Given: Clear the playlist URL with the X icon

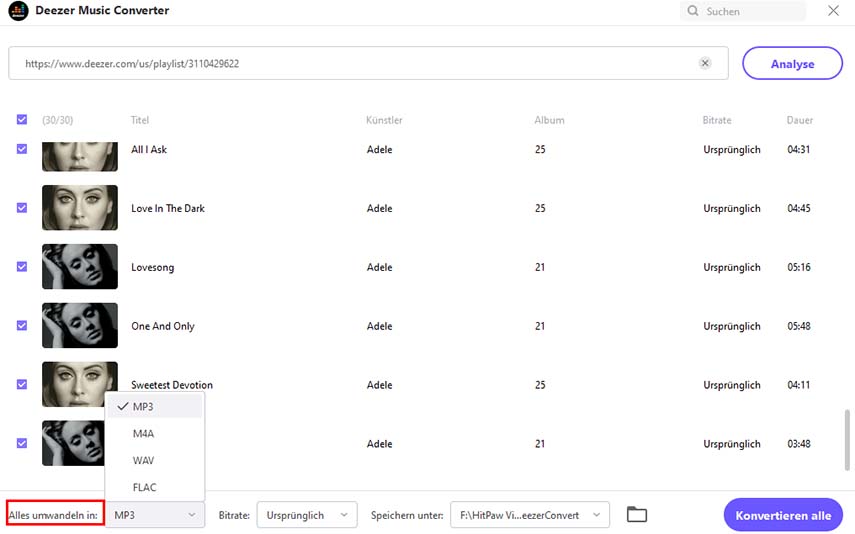Looking at the screenshot, I should (x=705, y=63).
